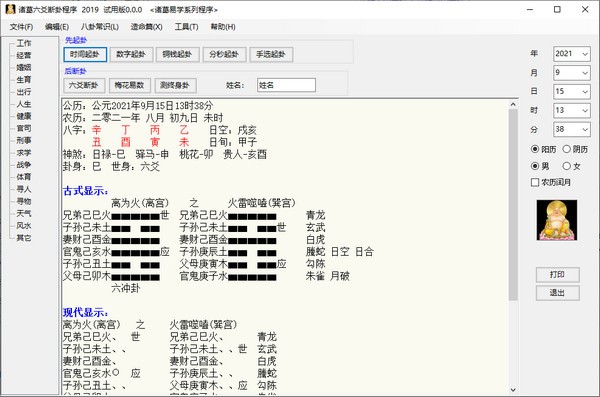Select 经营 in the category tree

click(x=24, y=56)
